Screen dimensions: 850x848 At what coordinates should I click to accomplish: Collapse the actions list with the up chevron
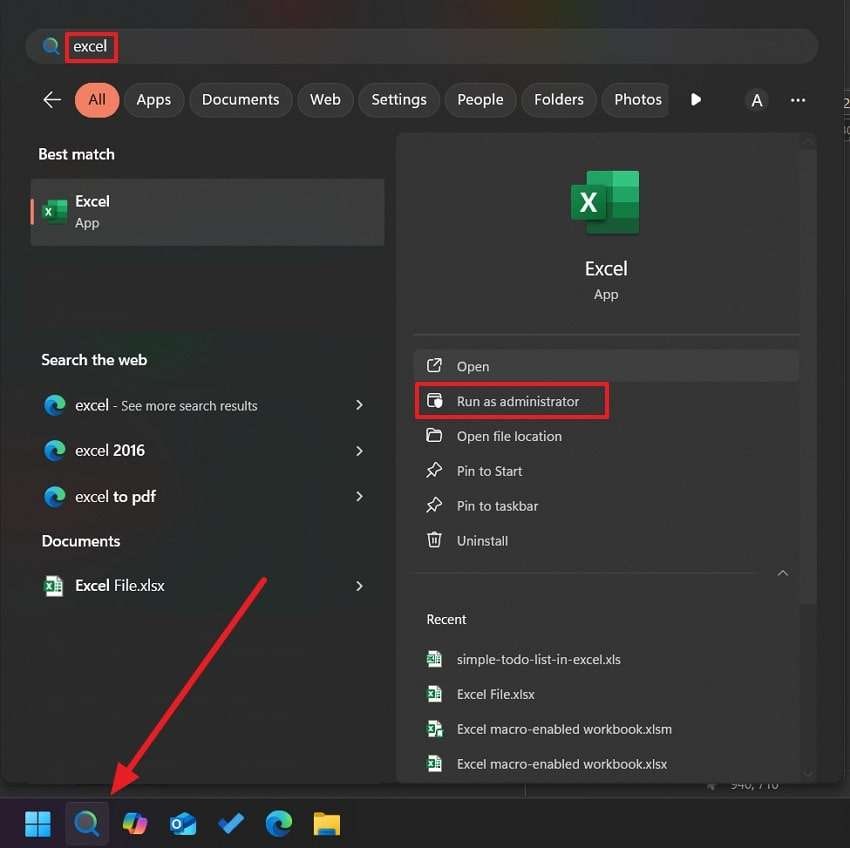[783, 573]
